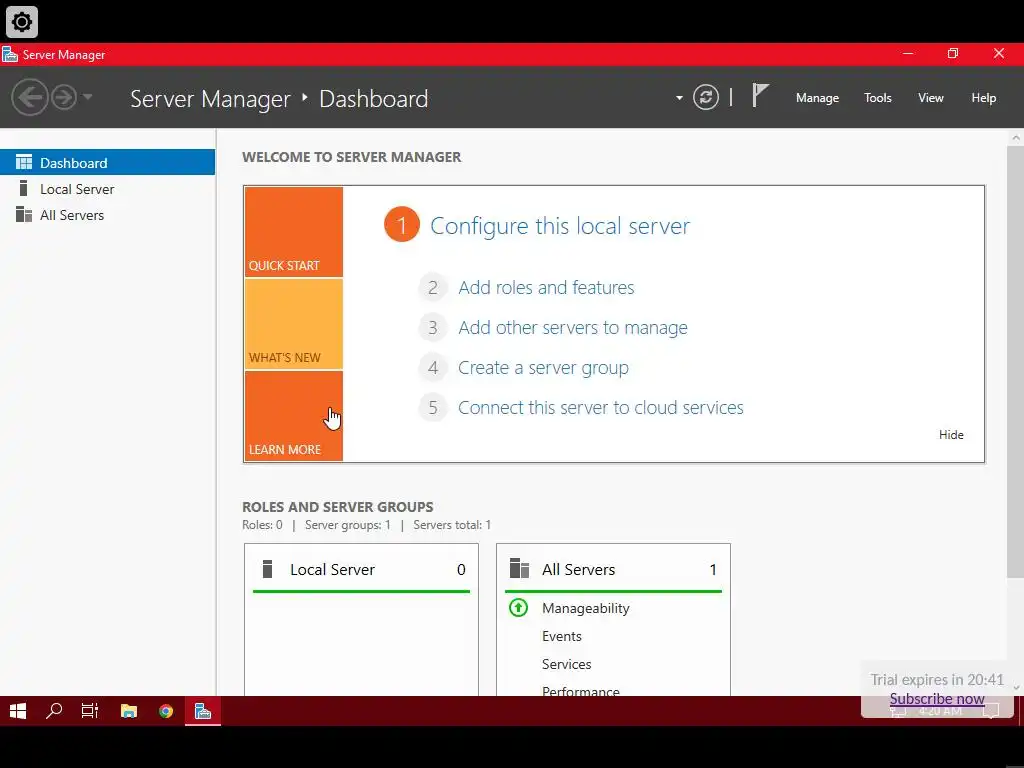Open the LEARN MORE tile
The image size is (1024, 768).
[x=294, y=416]
